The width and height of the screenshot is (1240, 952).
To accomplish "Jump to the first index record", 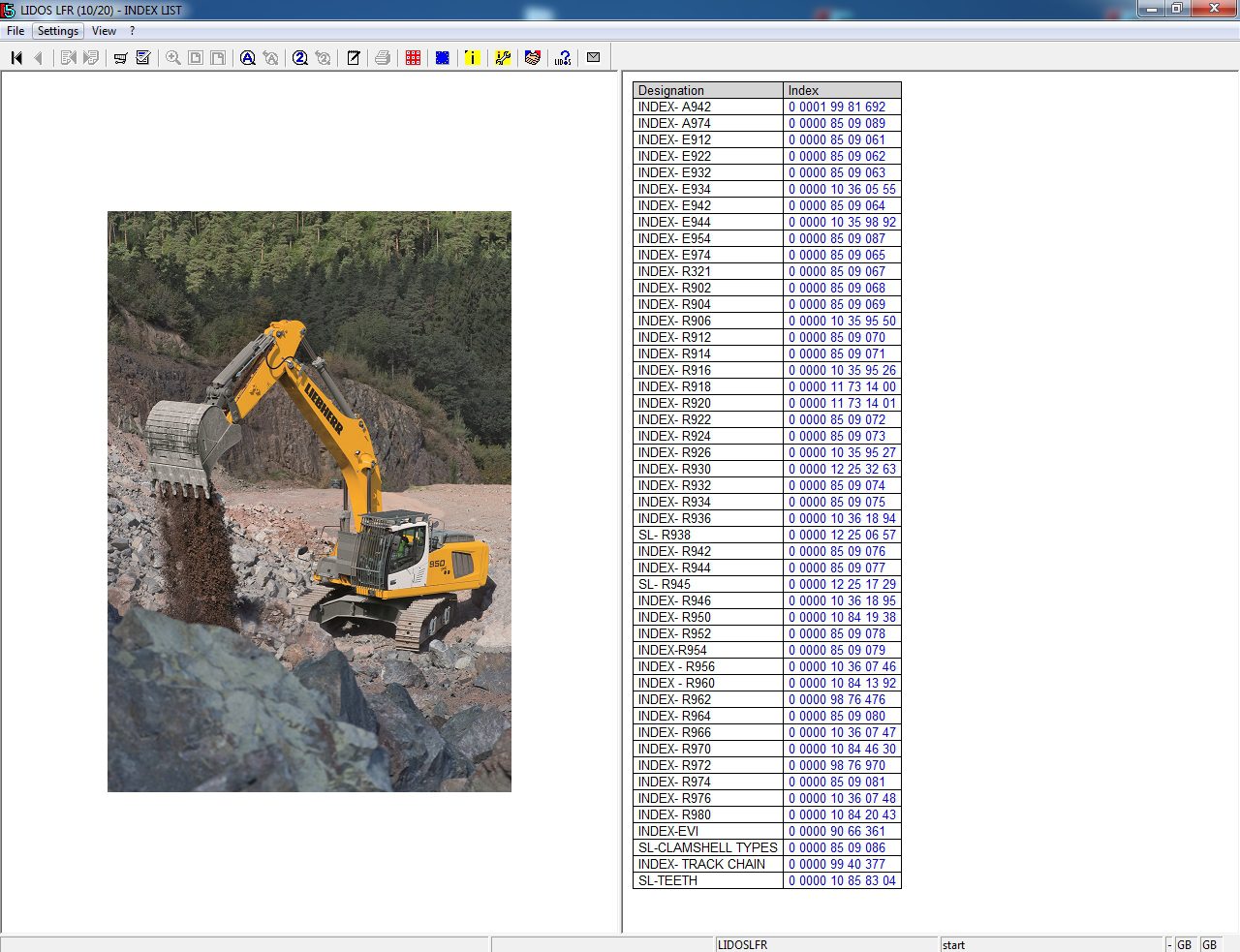I will (x=15, y=57).
